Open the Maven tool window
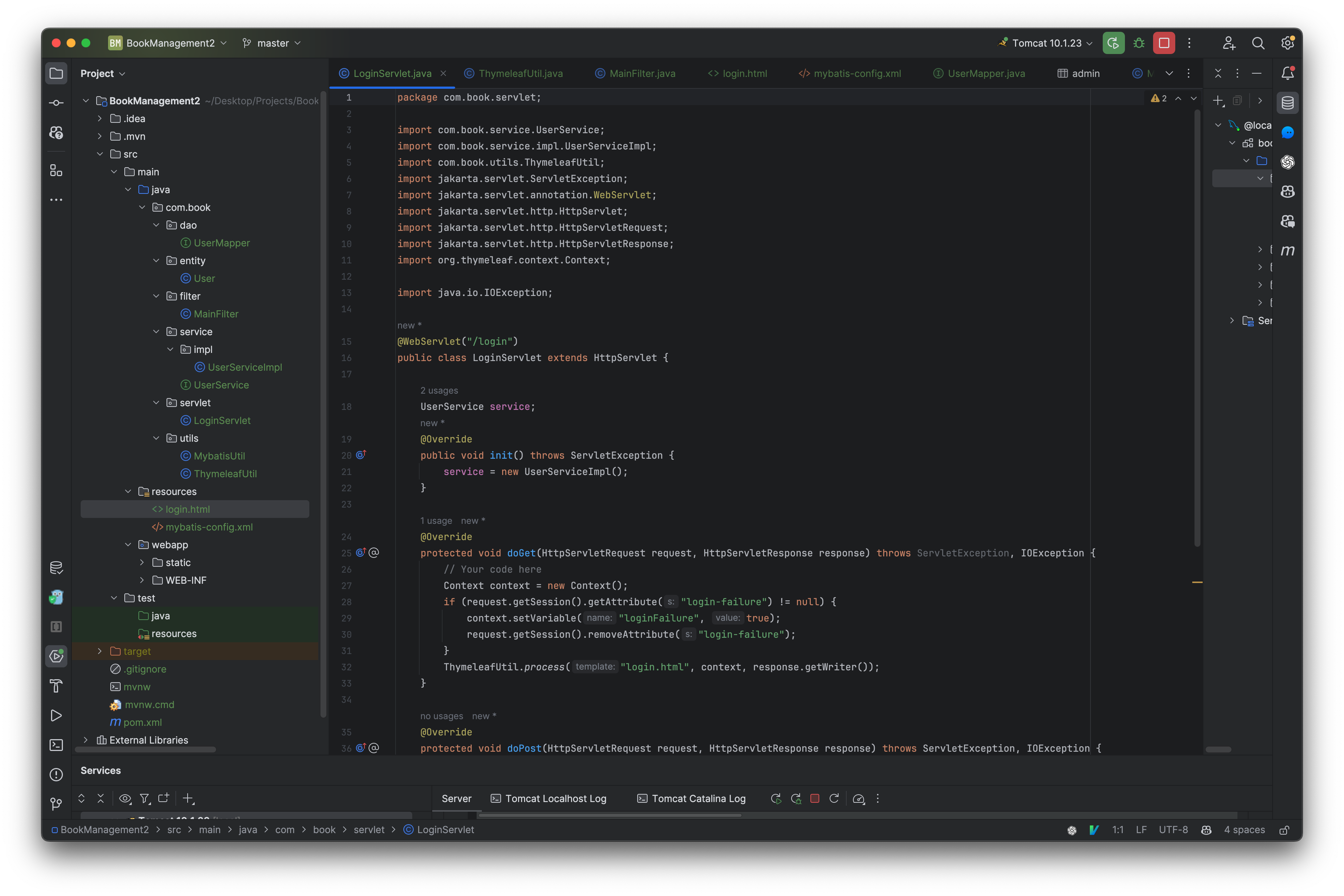This screenshot has height=896, width=1344. click(x=1288, y=250)
